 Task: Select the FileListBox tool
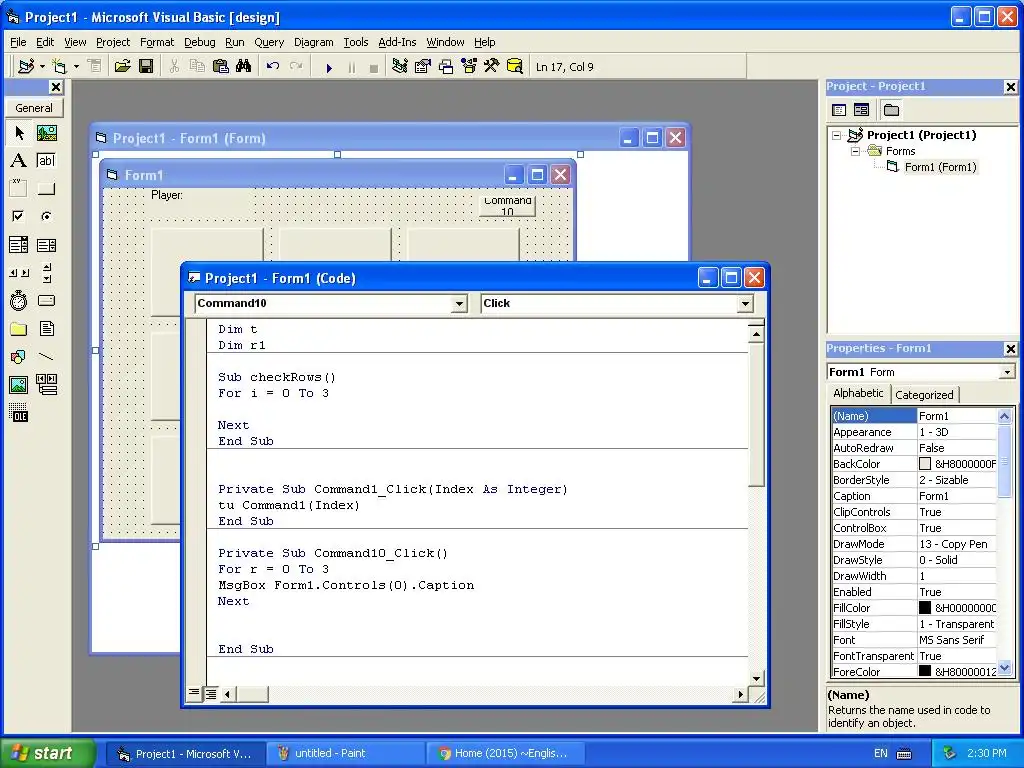(x=46, y=328)
